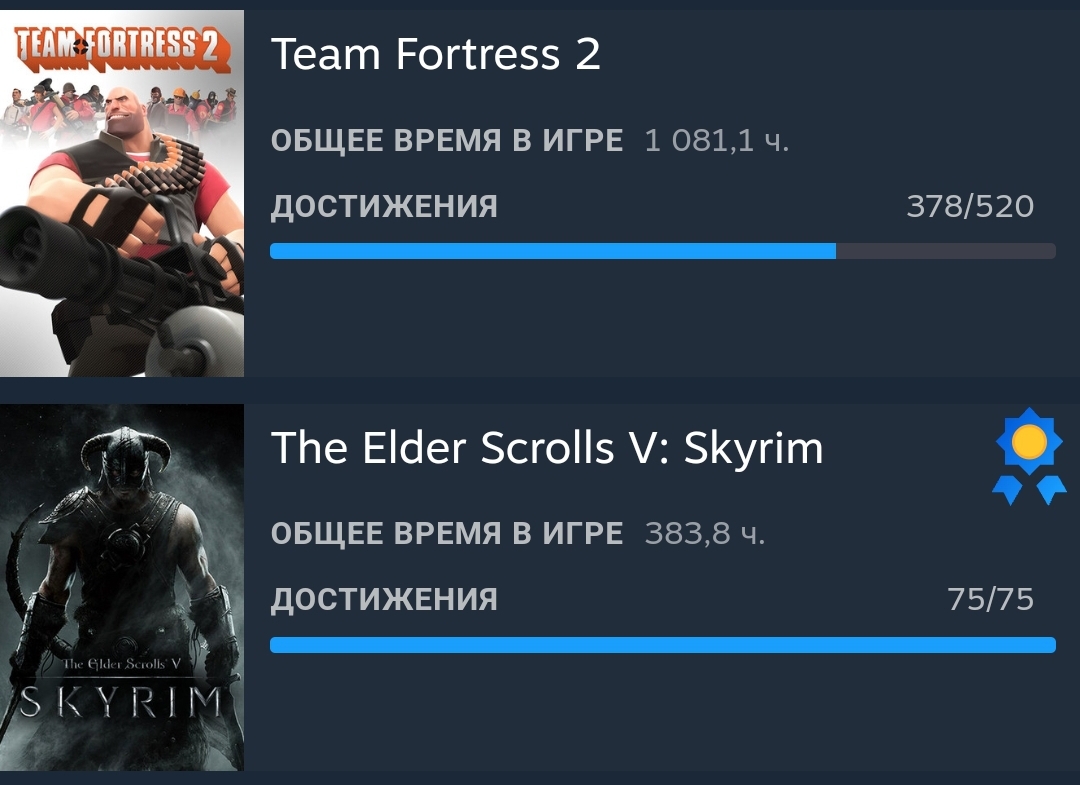Click the Skyrim achievements progress bar
Image resolution: width=1080 pixels, height=785 pixels.
[x=663, y=645]
